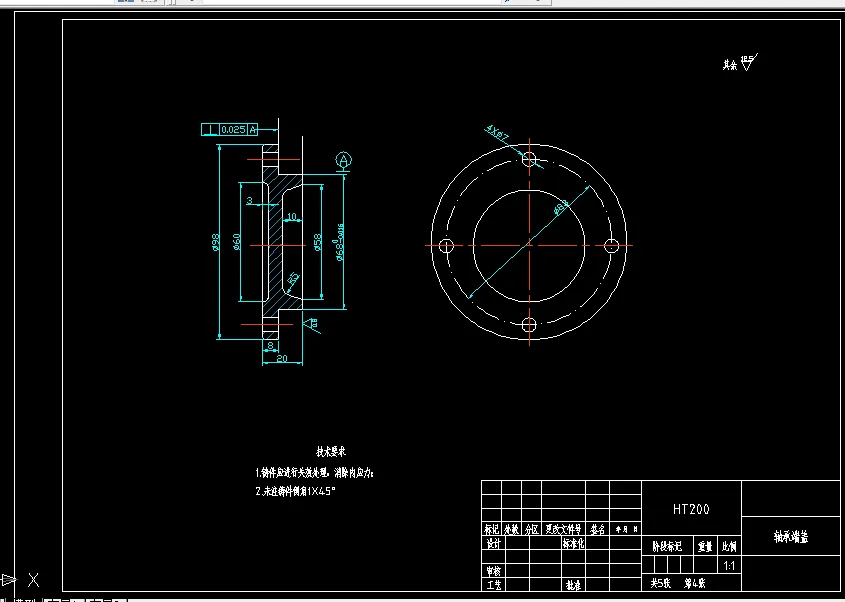Image resolution: width=845 pixels, height=602 pixels.
Task: Click the 比例 title block cell
Action: pyautogui.click(x=730, y=546)
